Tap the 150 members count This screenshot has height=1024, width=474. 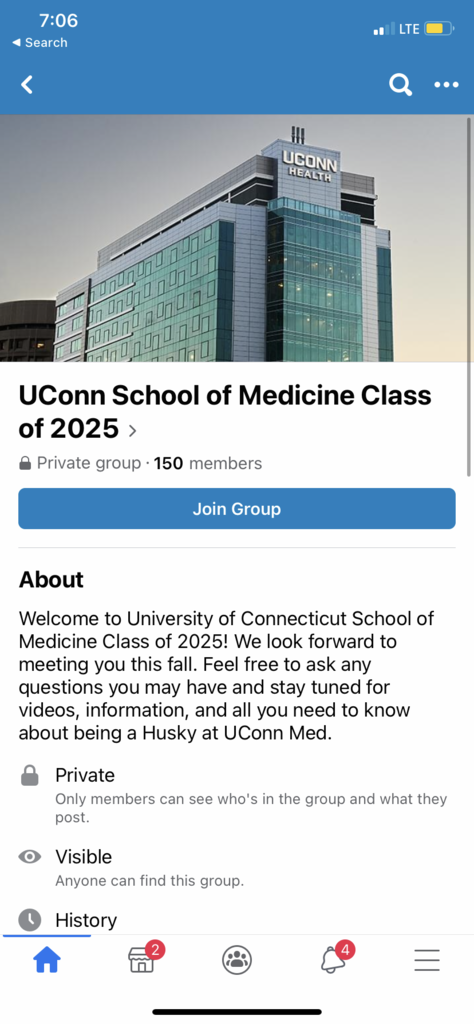[x=208, y=464]
